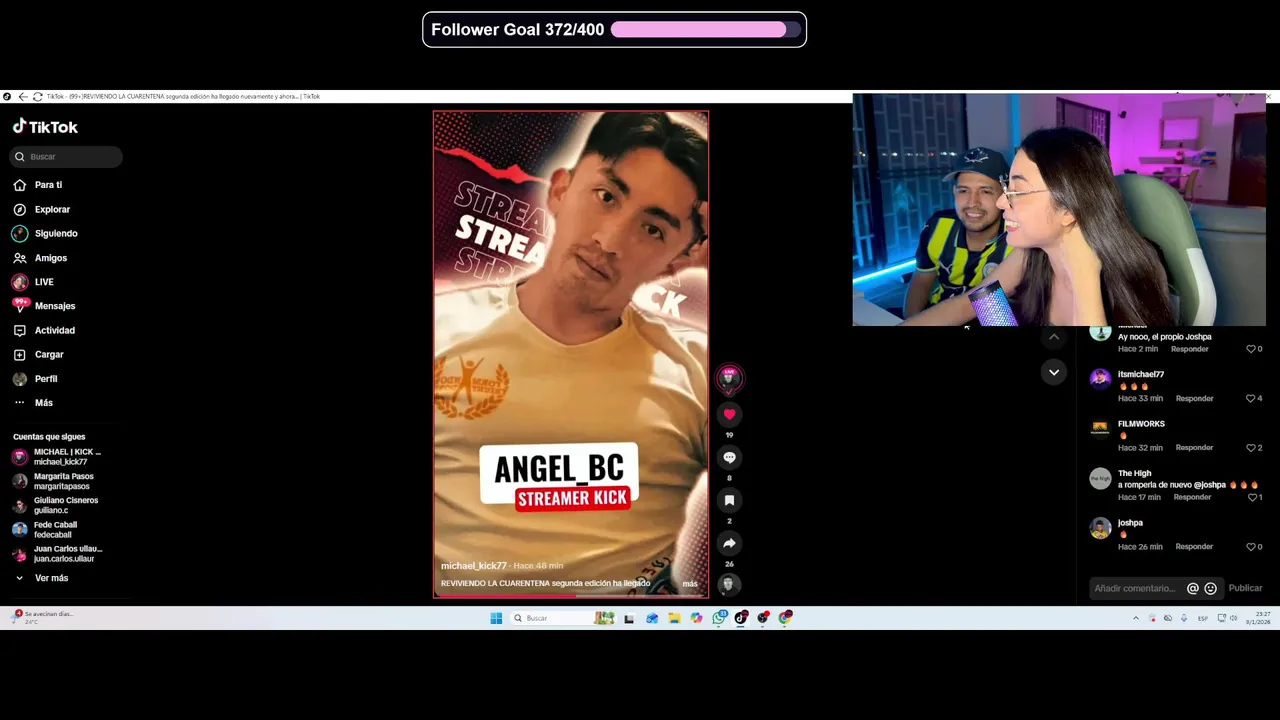This screenshot has width=1280, height=720.
Task: Click the TikTok video player
Action: [x=571, y=354]
